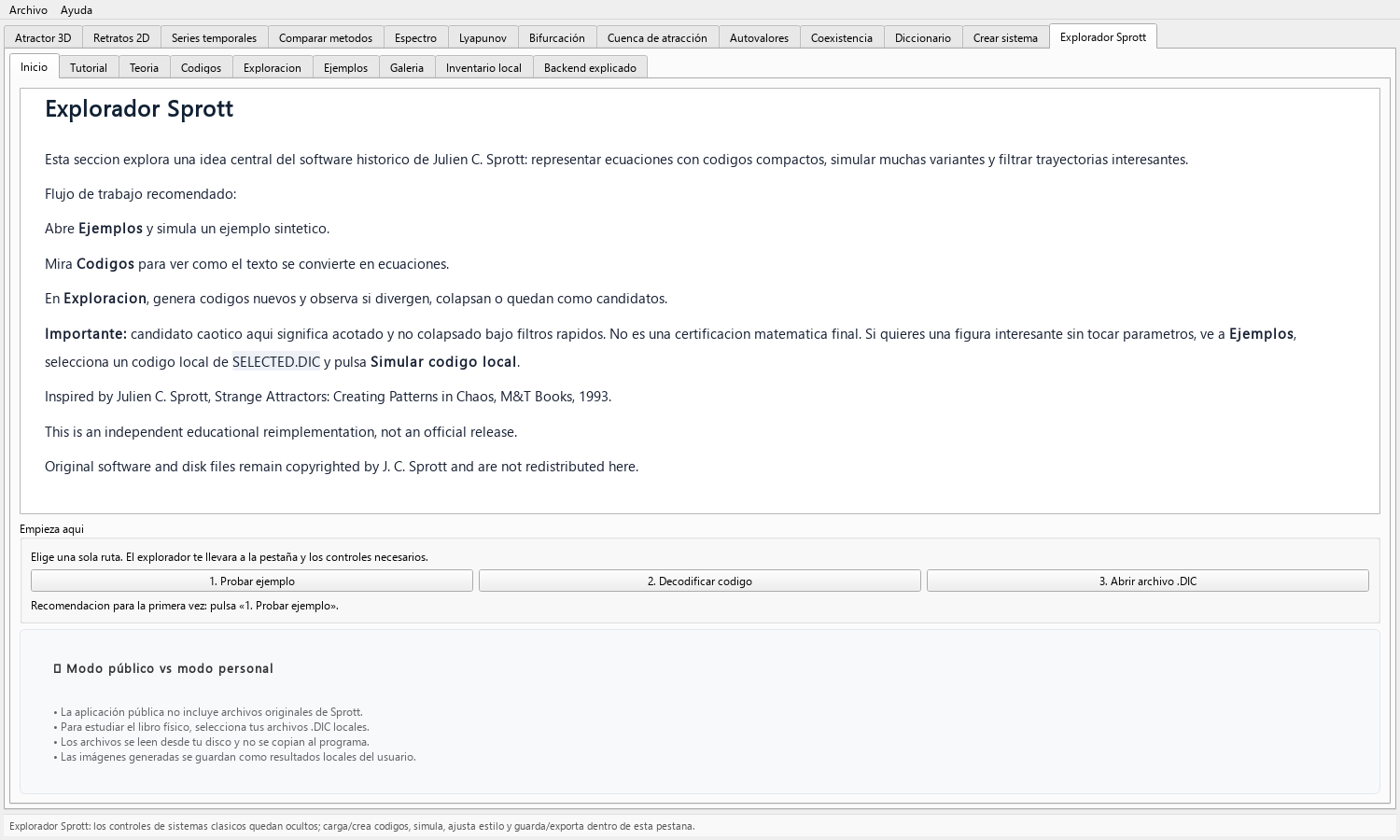Click the 'Inspired by Julien C. Sprott' citation line
This screenshot has width=1400, height=840.
[x=328, y=397]
